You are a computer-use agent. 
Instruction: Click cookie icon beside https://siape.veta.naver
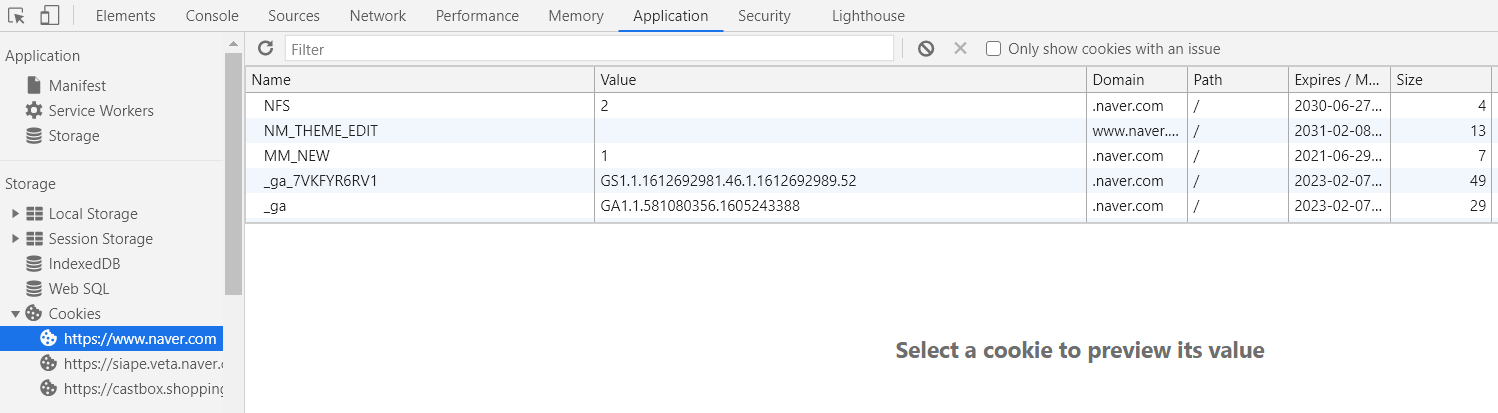click(x=49, y=363)
